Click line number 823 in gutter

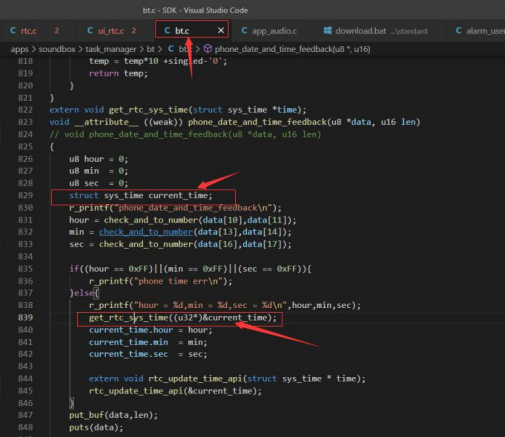(x=25, y=122)
